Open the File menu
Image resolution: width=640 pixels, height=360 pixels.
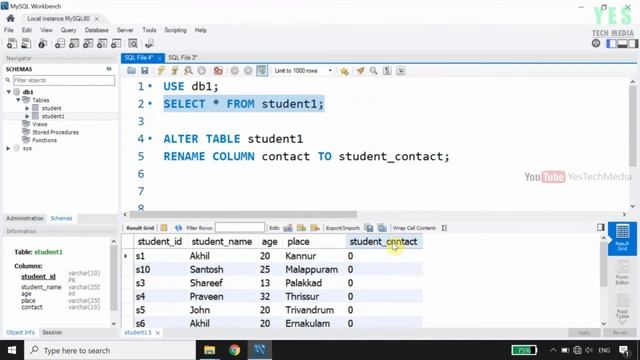[9, 30]
